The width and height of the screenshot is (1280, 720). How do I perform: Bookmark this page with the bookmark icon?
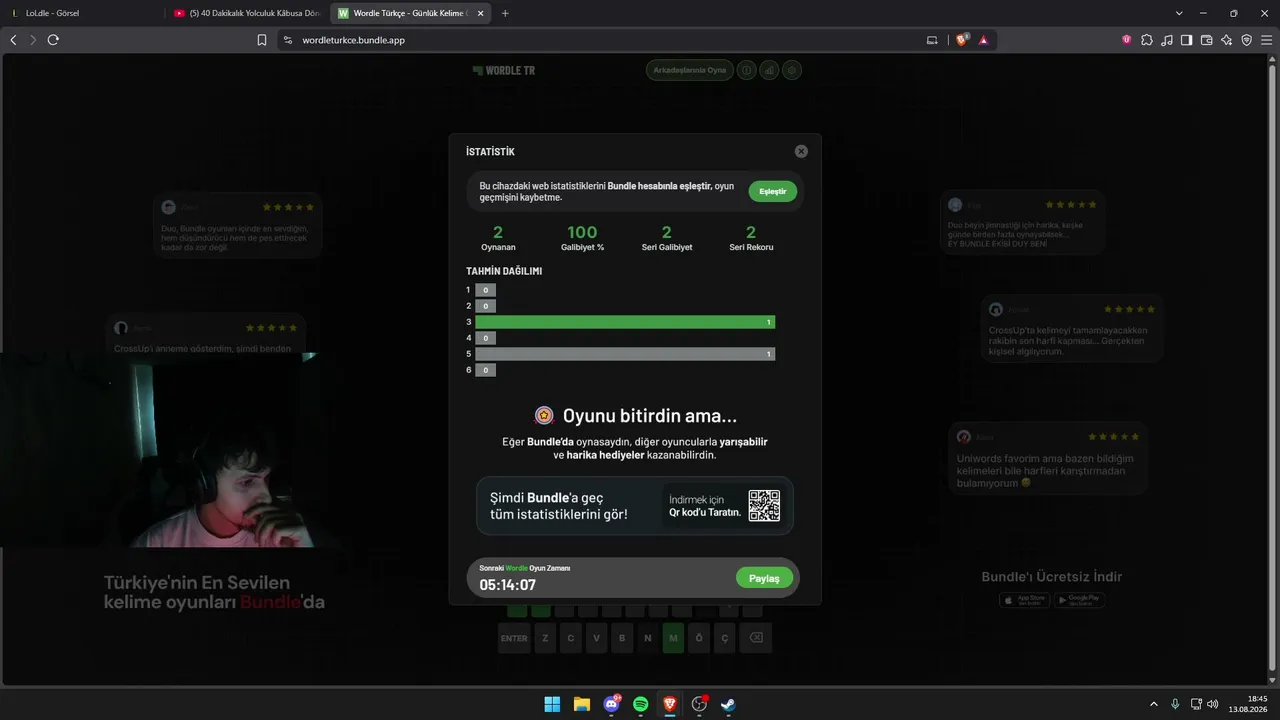tap(262, 40)
